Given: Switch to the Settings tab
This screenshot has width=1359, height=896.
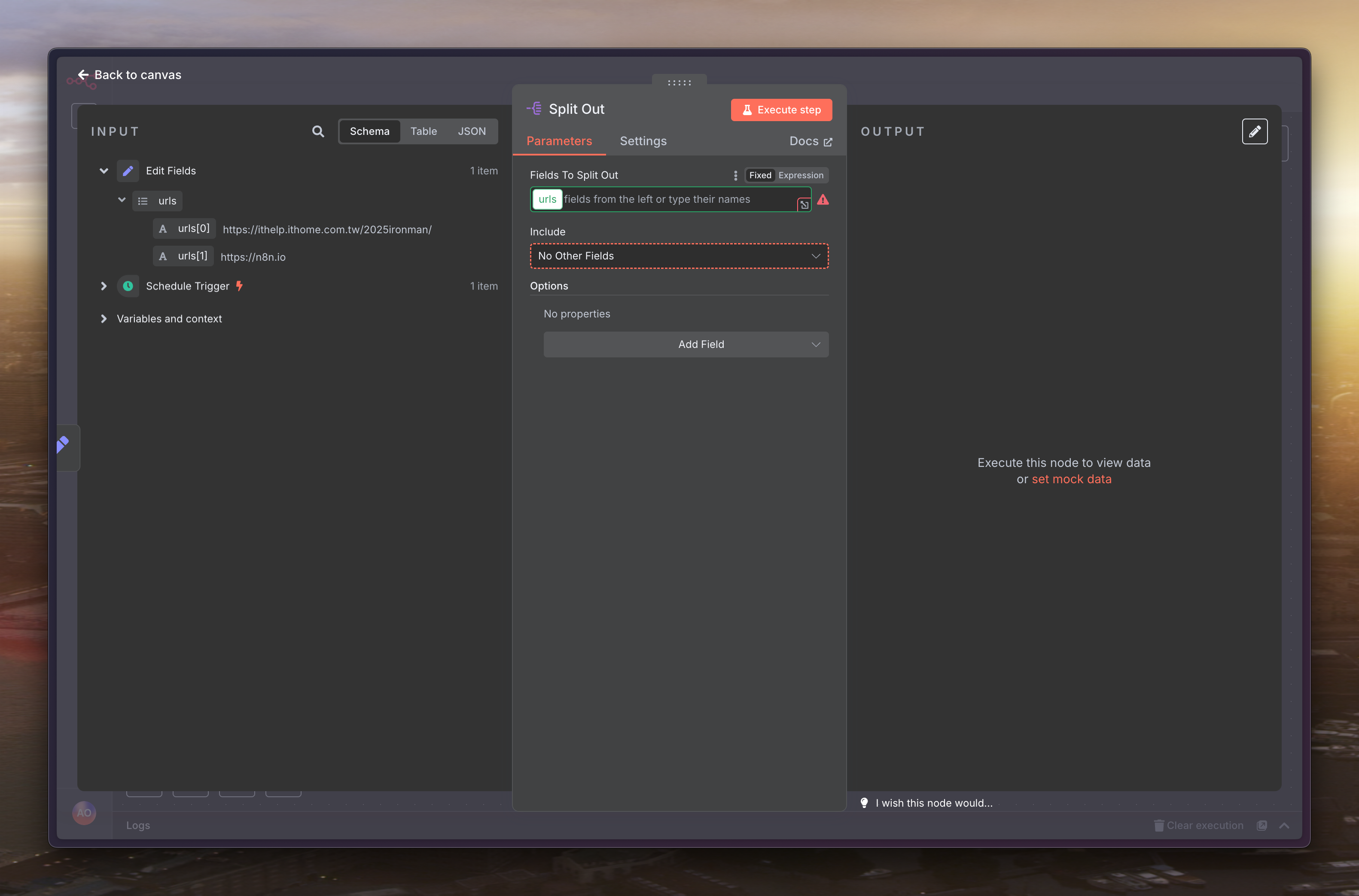Looking at the screenshot, I should 643,141.
